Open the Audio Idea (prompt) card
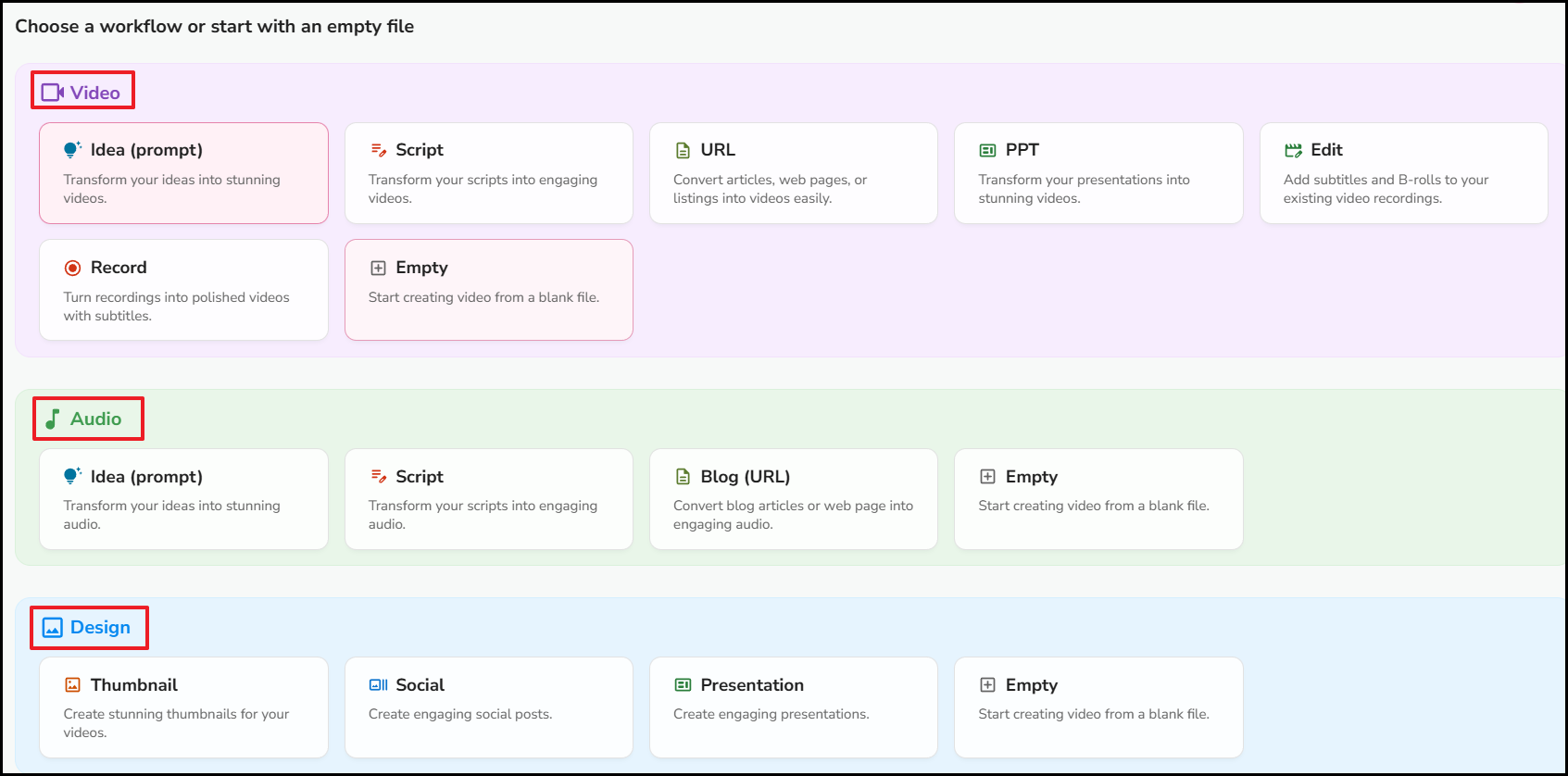 click(183, 499)
